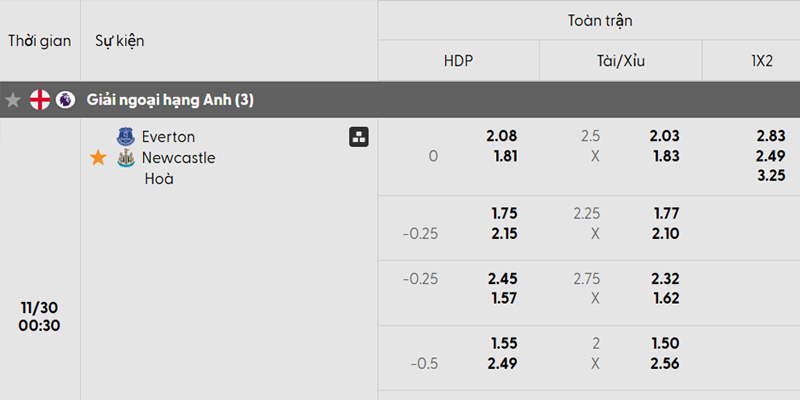Select the HDP column header
800x400 pixels.
(458, 61)
